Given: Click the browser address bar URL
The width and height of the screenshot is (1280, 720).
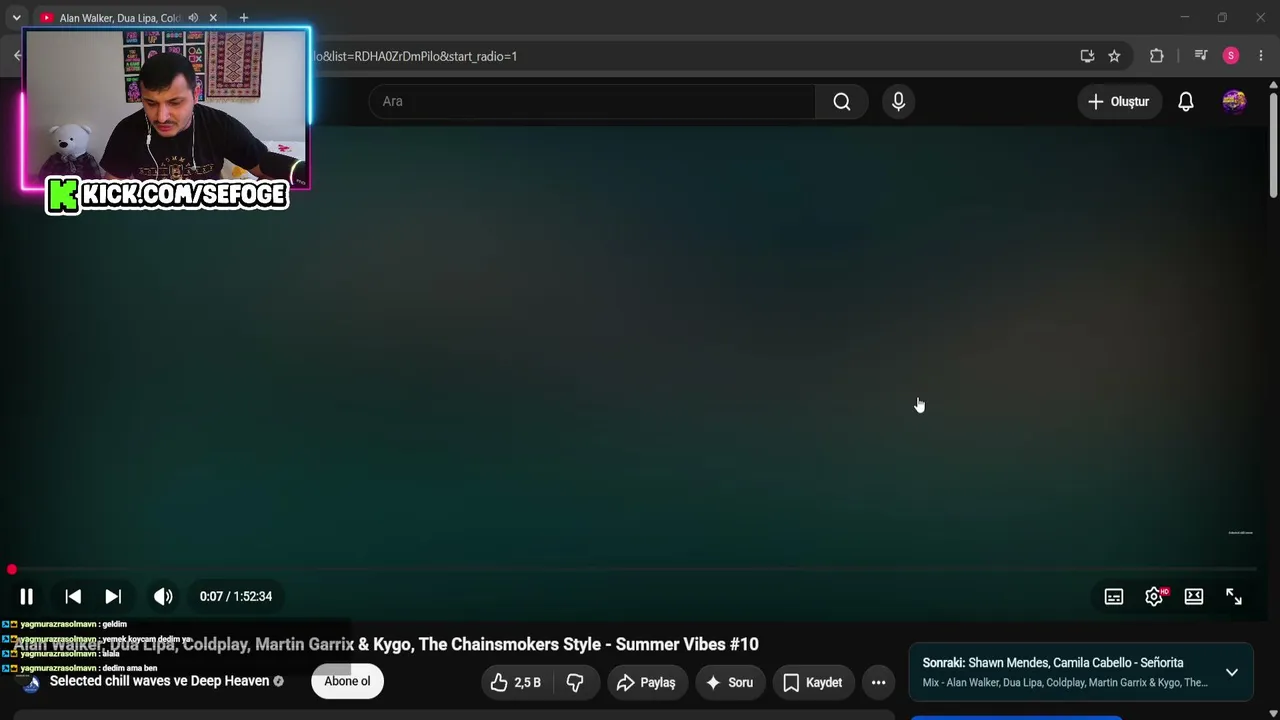Looking at the screenshot, I should [x=415, y=56].
